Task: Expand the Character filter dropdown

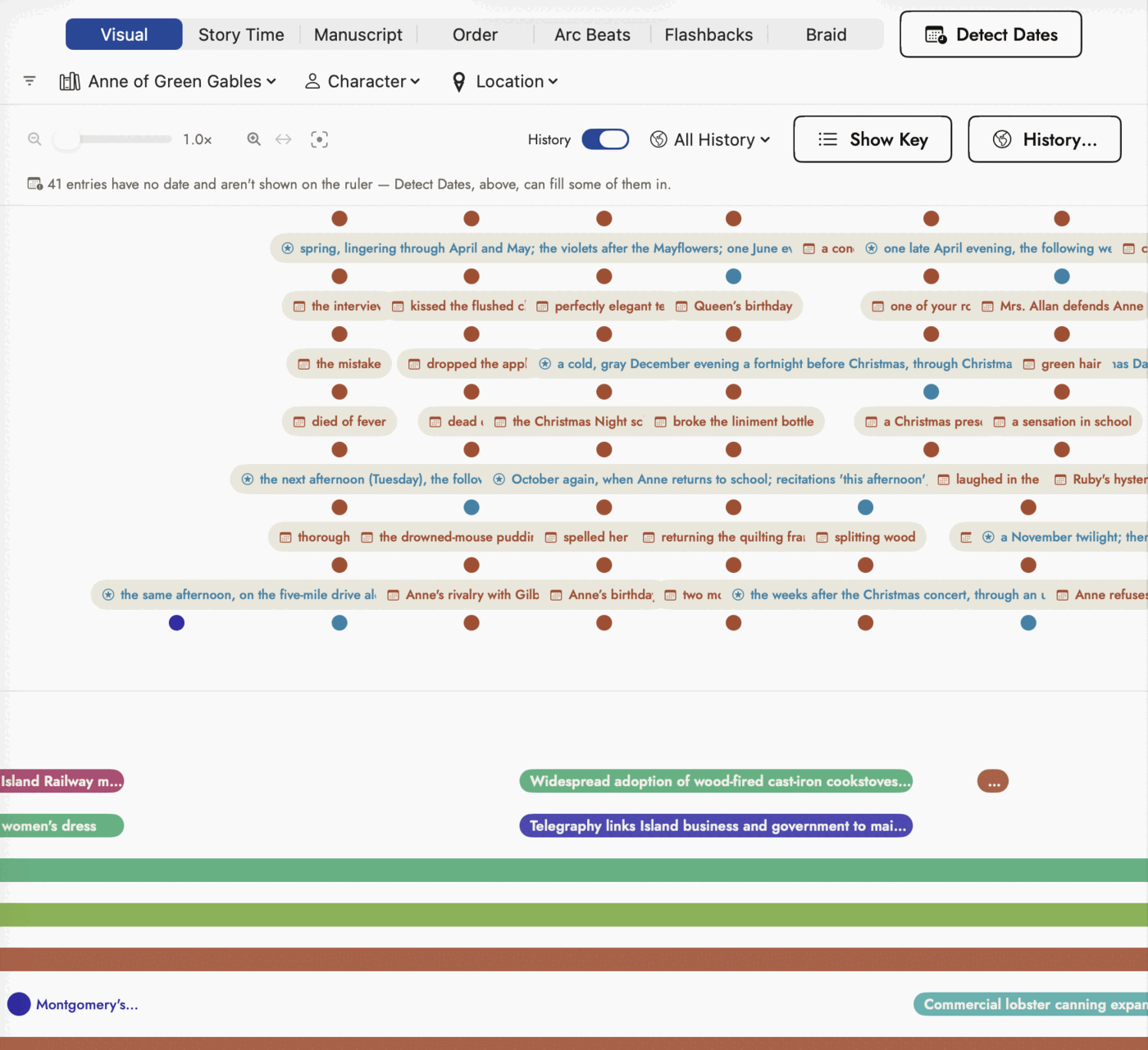Action: [x=362, y=81]
